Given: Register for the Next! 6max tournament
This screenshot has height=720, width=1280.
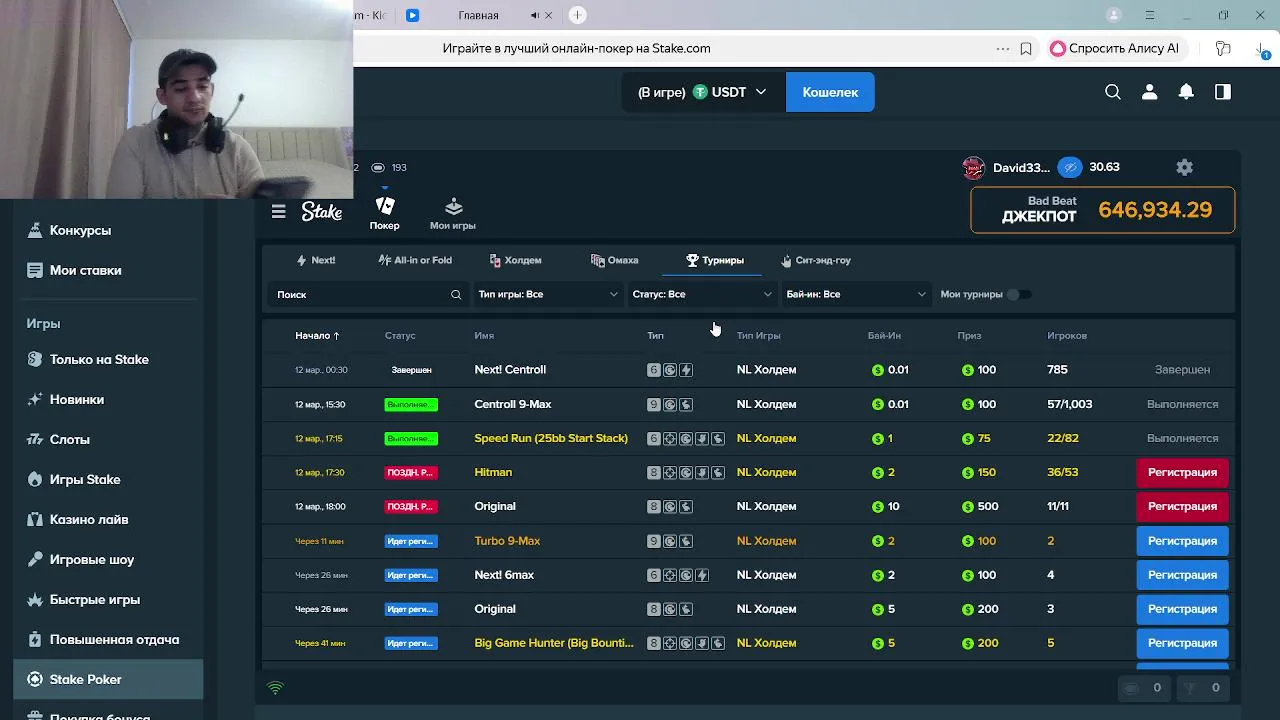Looking at the screenshot, I should 1182,575.
